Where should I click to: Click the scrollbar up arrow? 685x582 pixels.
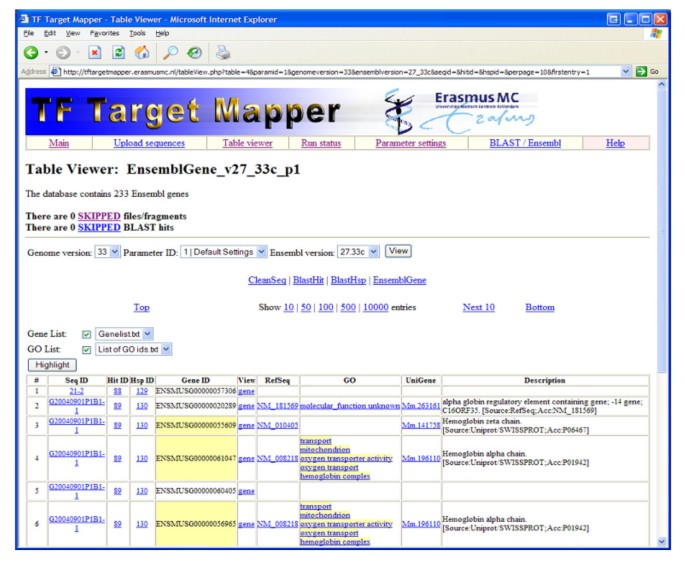[x=661, y=84]
